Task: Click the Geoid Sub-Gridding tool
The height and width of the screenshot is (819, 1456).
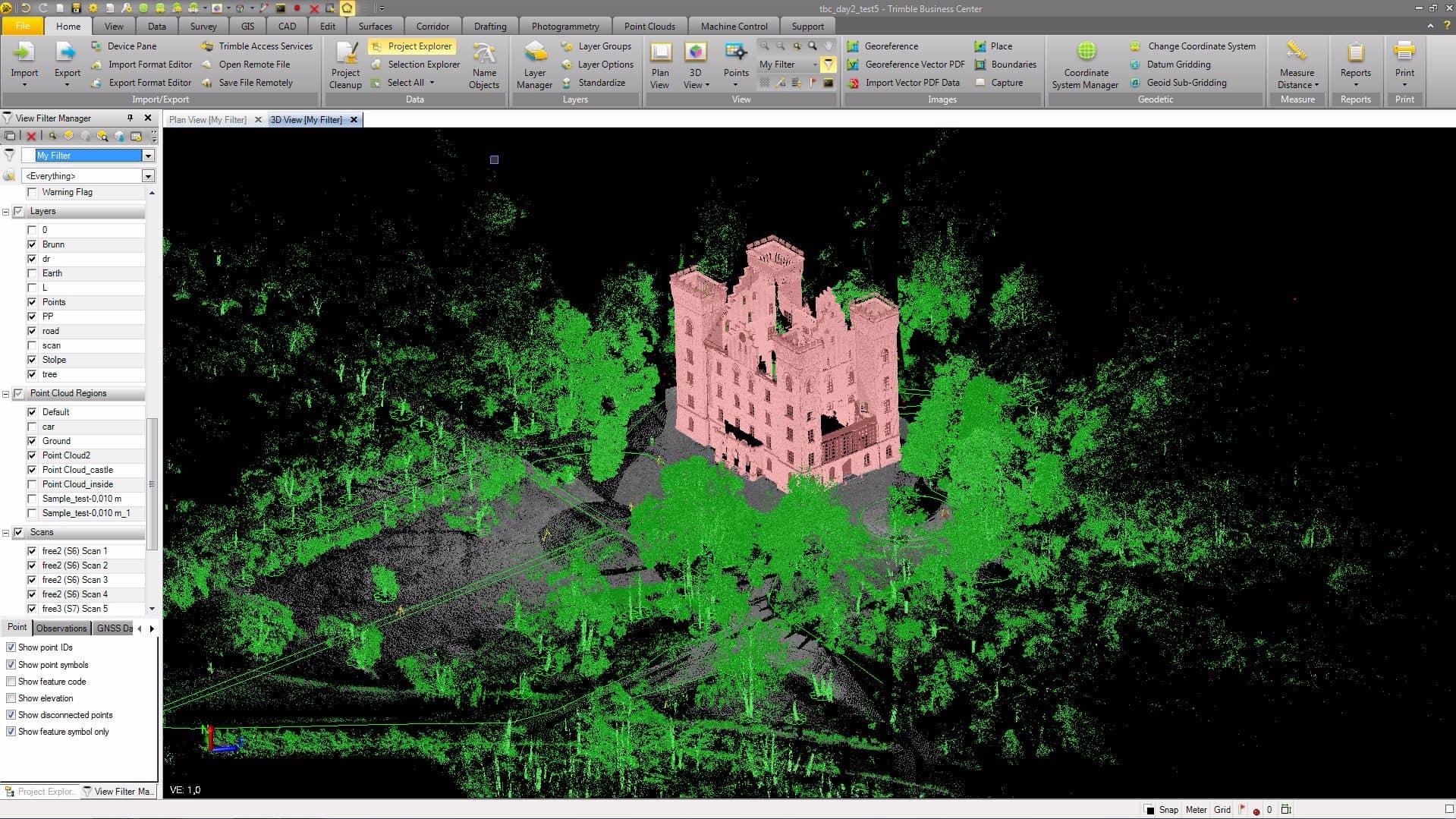Action: [1178, 83]
